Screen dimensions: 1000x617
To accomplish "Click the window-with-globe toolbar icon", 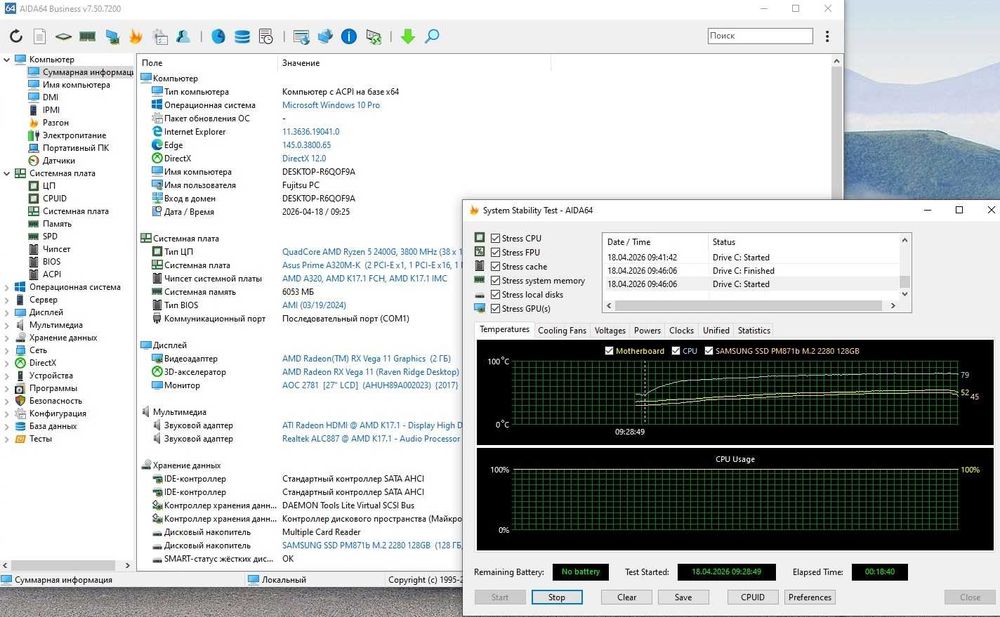I will (301, 36).
